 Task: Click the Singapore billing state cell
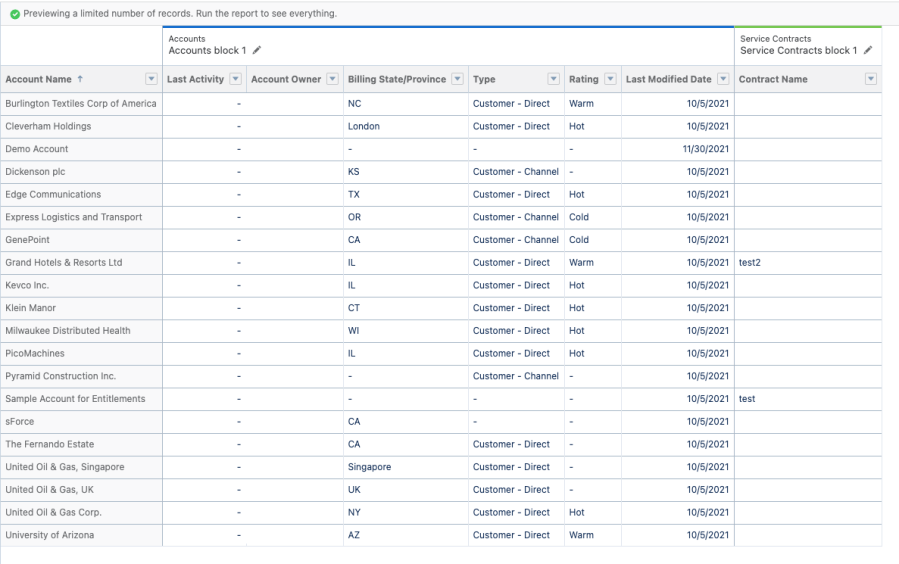coord(369,467)
